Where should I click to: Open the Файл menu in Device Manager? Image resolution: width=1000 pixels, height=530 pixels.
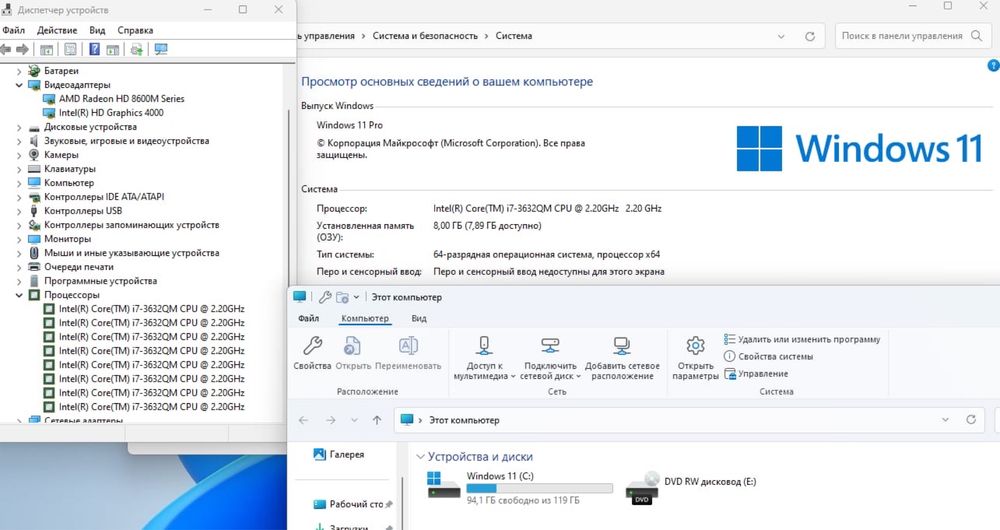point(13,30)
